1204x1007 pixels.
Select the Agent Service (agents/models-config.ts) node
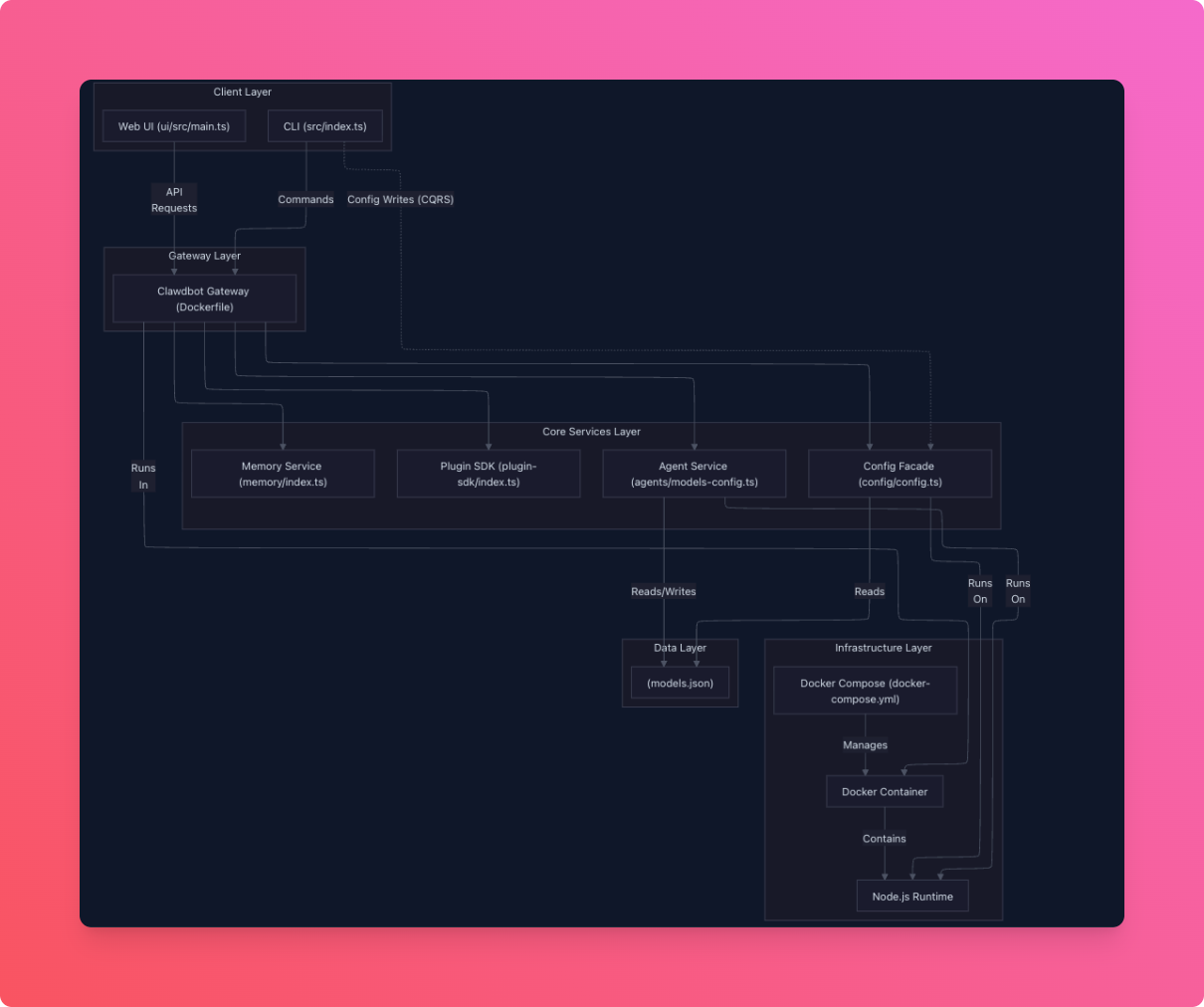(x=694, y=474)
